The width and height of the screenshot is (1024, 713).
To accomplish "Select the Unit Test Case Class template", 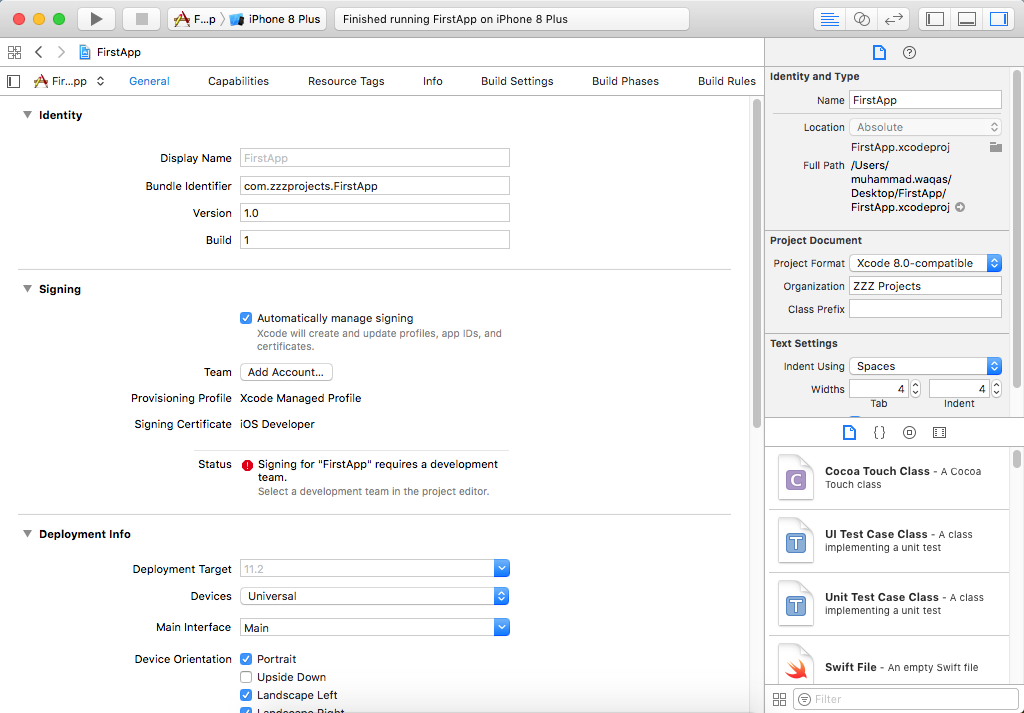I will click(x=889, y=604).
